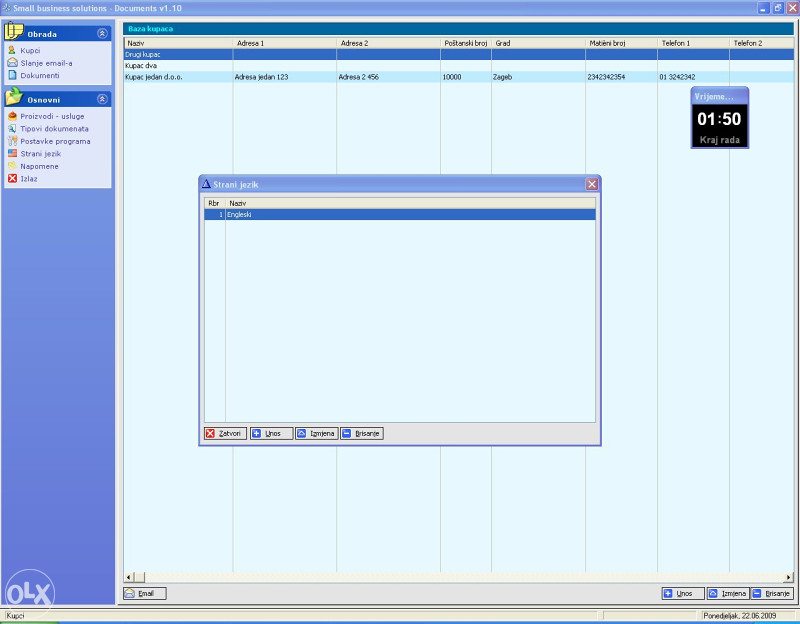Click the date in the status bar

[x=739, y=616]
